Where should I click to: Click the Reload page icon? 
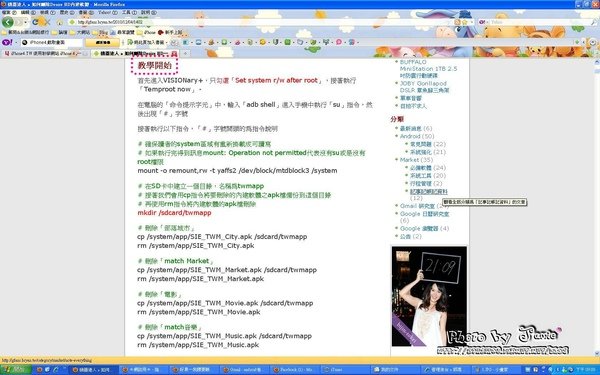pos(36,22)
